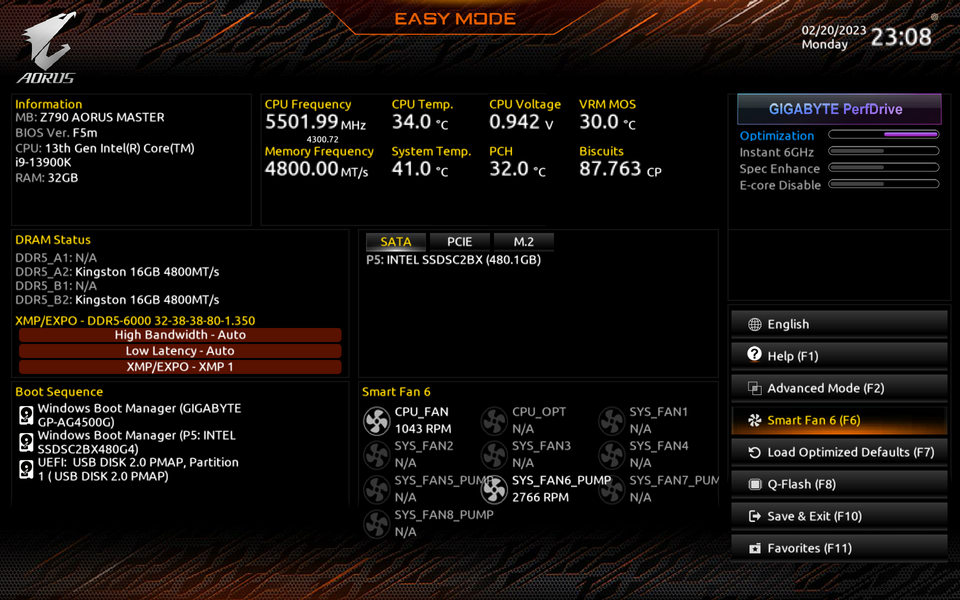The height and width of the screenshot is (600, 960).
Task: Click the USB DISK boot entry disk icon
Action: pyautogui.click(x=26, y=469)
